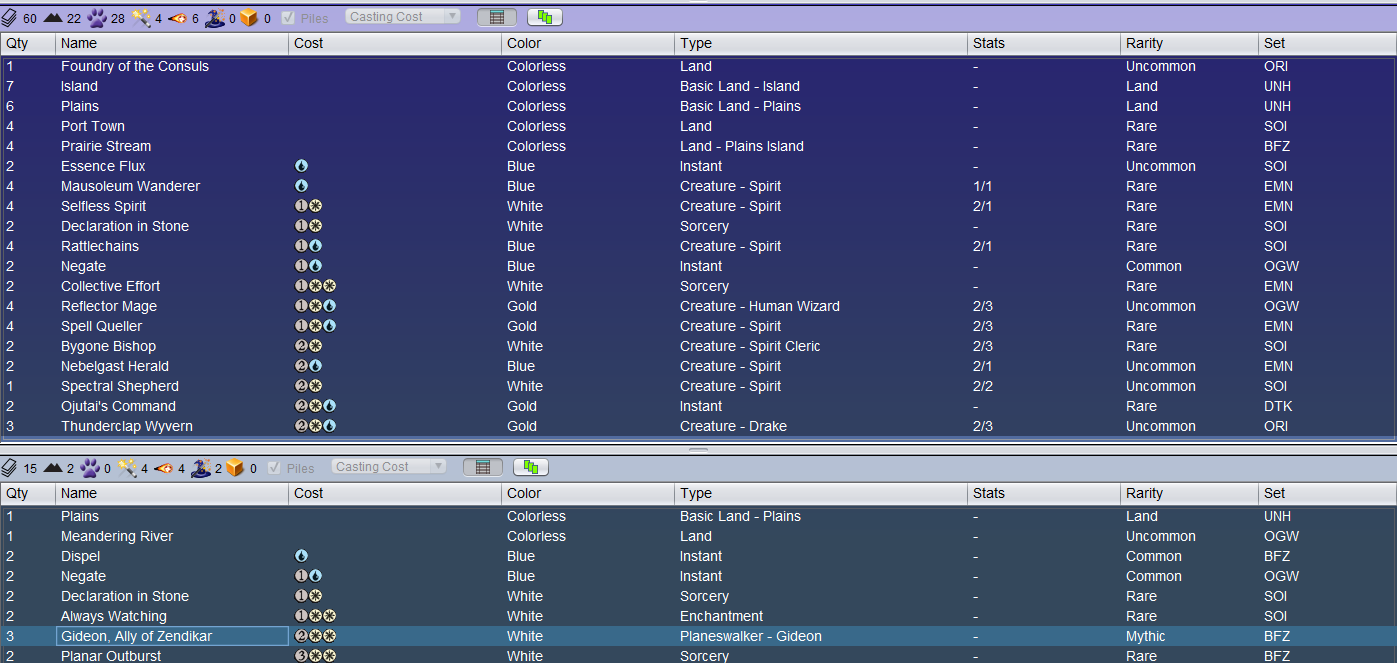This screenshot has height=663, width=1397.
Task: Select the Essence Flux card name
Action: 103,166
